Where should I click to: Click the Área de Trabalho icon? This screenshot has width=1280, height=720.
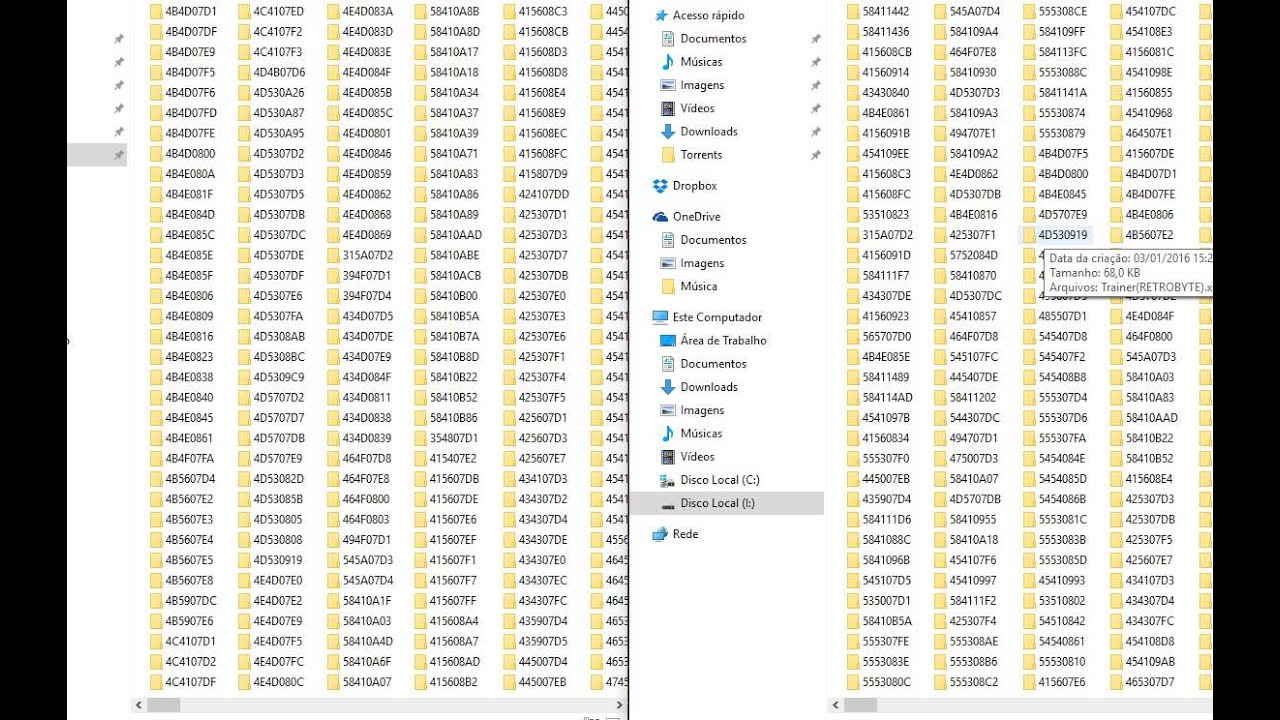pos(669,340)
